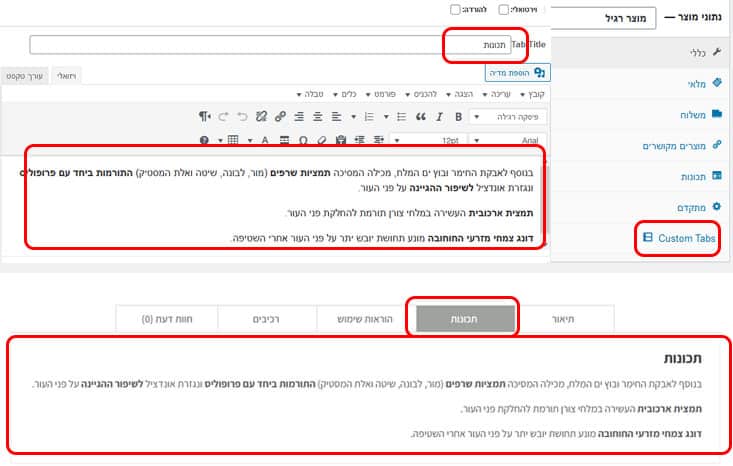Expand numbered list style arrow
This screenshot has width=733, height=466.
coord(353,117)
